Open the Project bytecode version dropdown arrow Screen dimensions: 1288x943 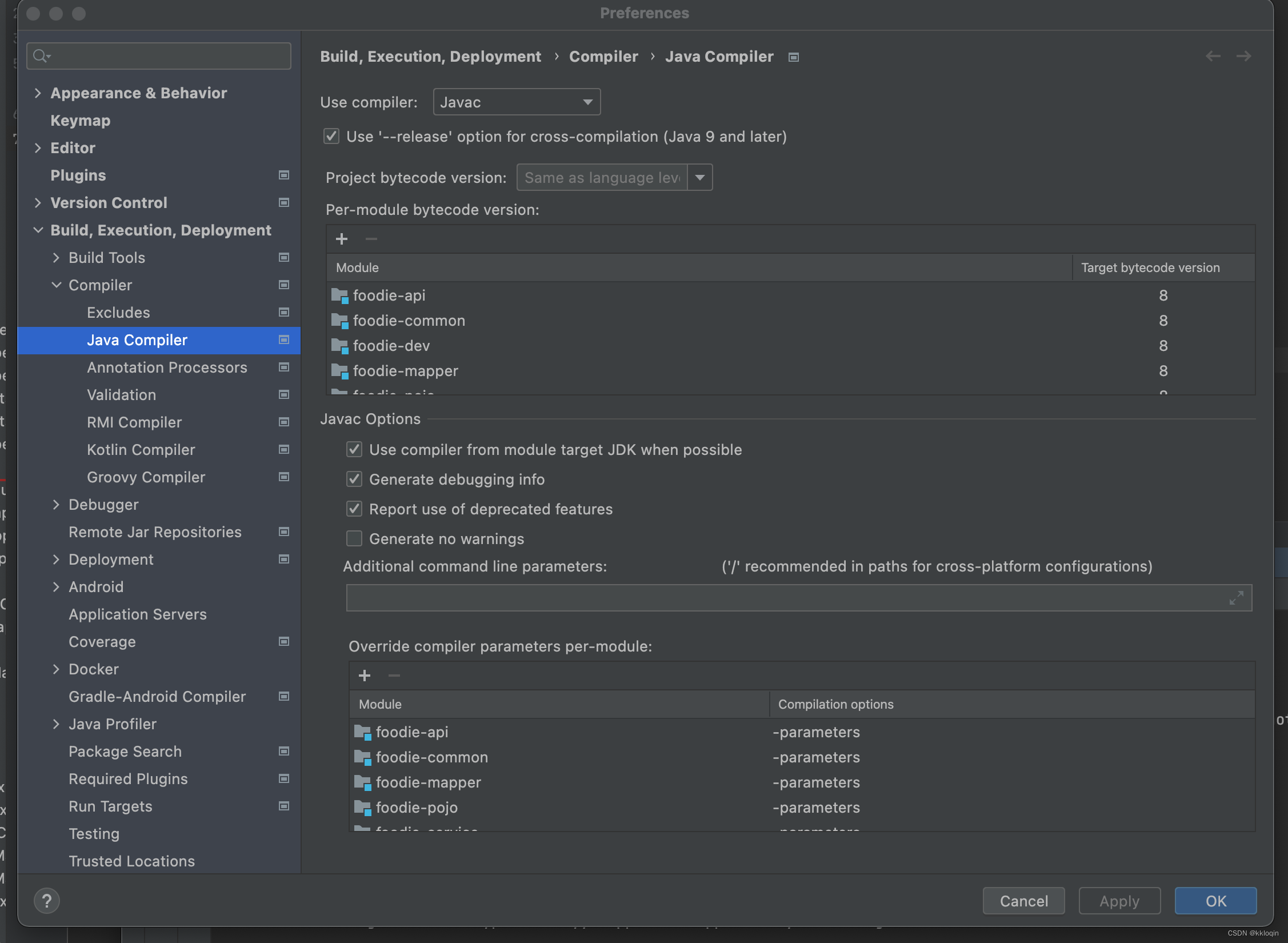pos(700,178)
